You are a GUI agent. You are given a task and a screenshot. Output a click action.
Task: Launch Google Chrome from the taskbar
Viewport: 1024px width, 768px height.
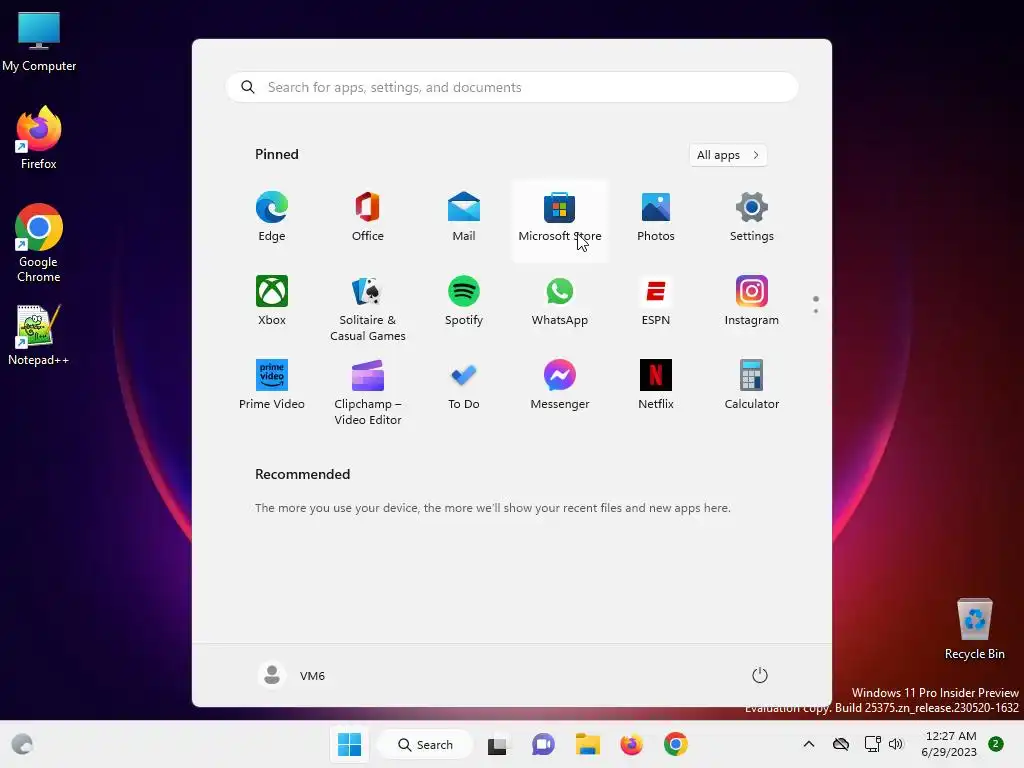point(676,744)
